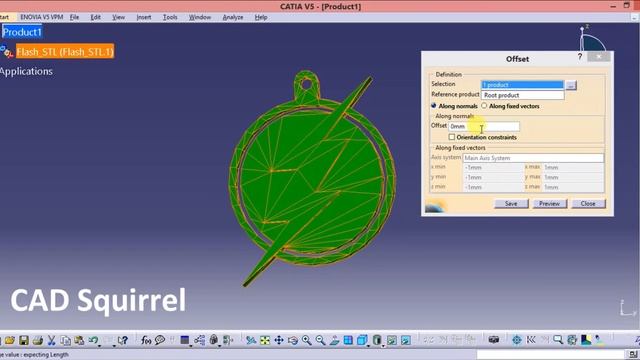640x360 pixels.
Task: Copy selection using the Copy icon
Action: 65,340
